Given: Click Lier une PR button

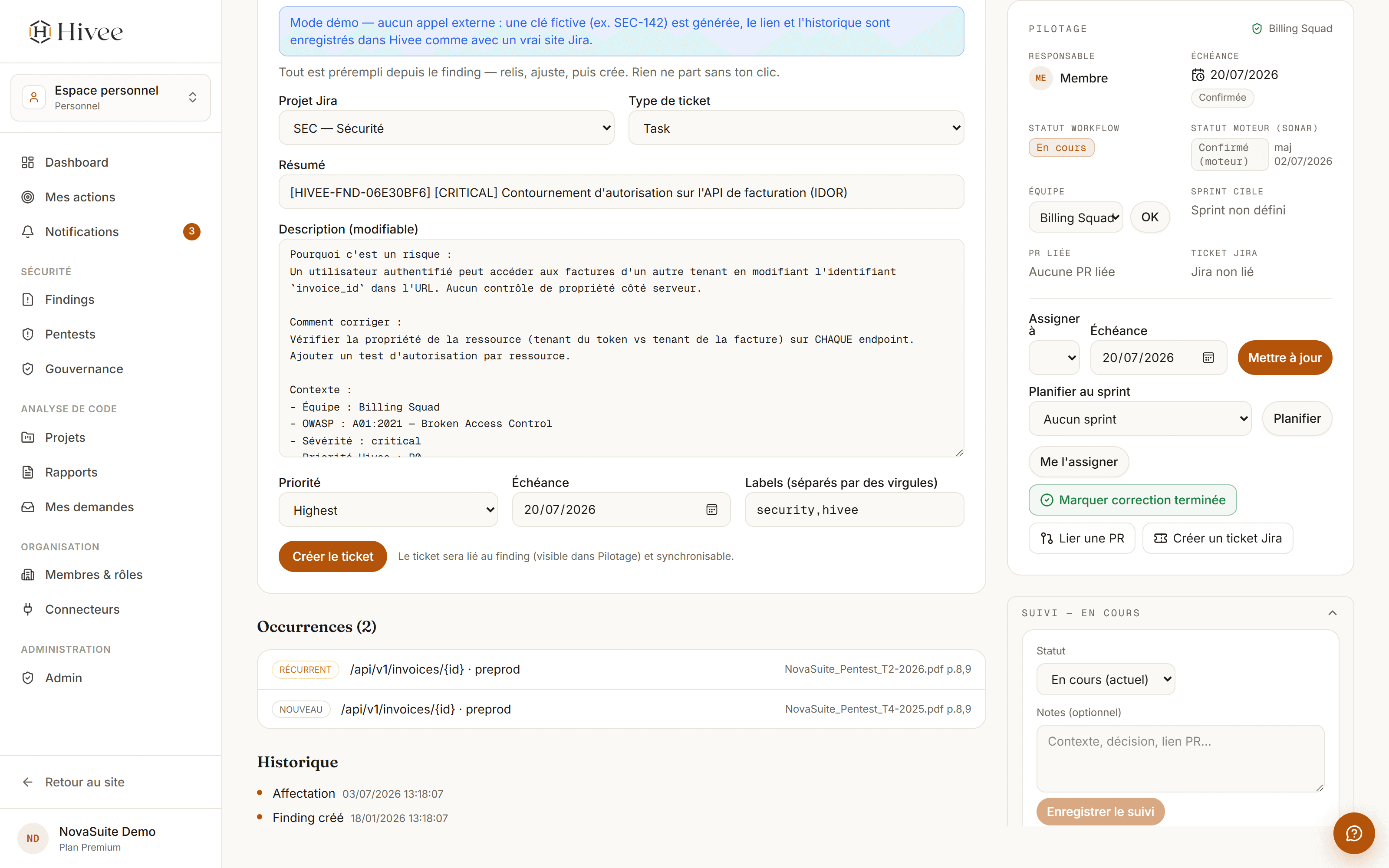Looking at the screenshot, I should tap(1081, 539).
